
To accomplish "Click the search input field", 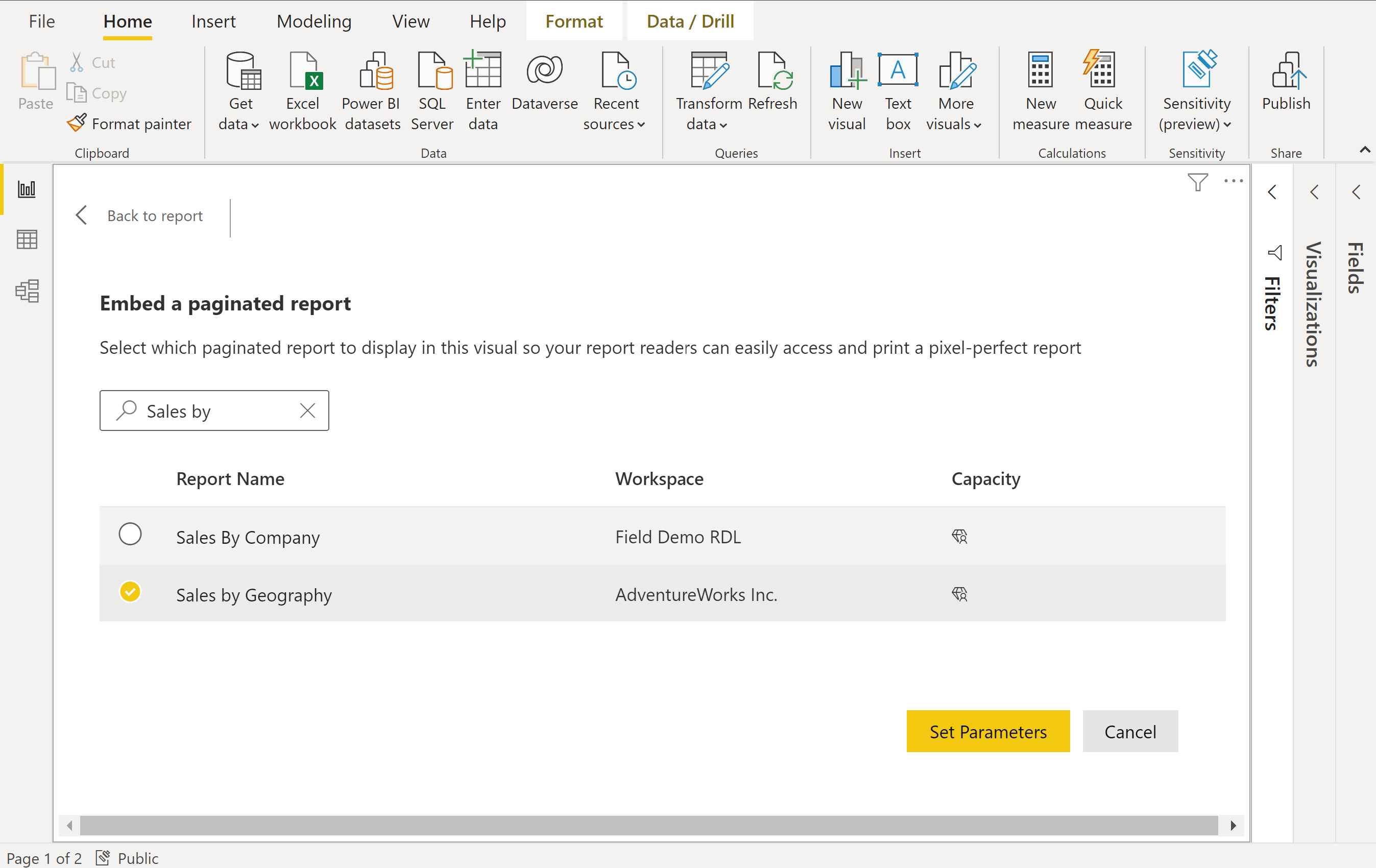I will 214,410.
